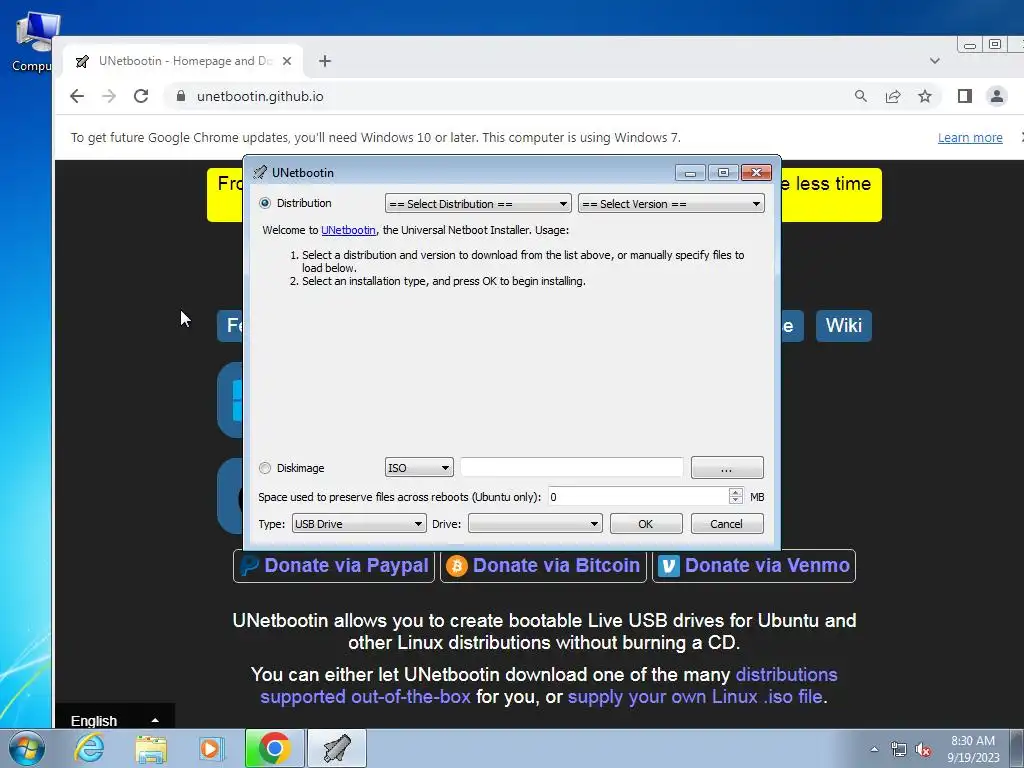Click the Venmo logo icon

pyautogui.click(x=669, y=566)
